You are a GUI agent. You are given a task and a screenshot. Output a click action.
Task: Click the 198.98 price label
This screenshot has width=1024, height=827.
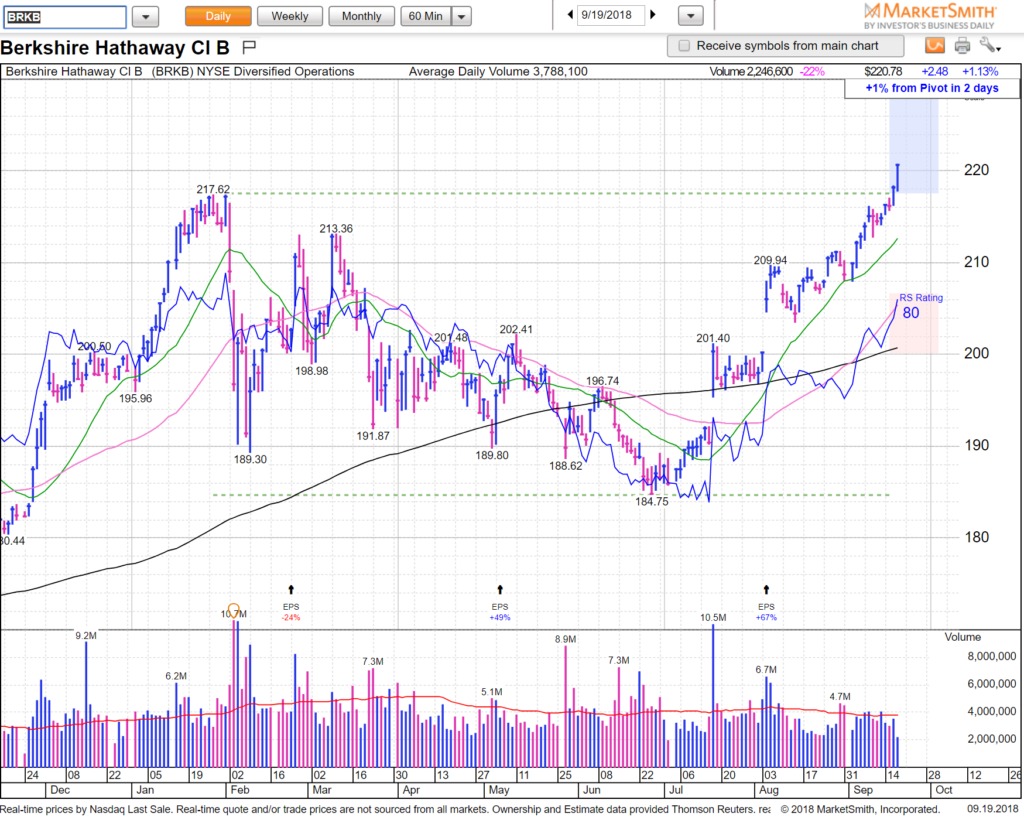coord(312,371)
